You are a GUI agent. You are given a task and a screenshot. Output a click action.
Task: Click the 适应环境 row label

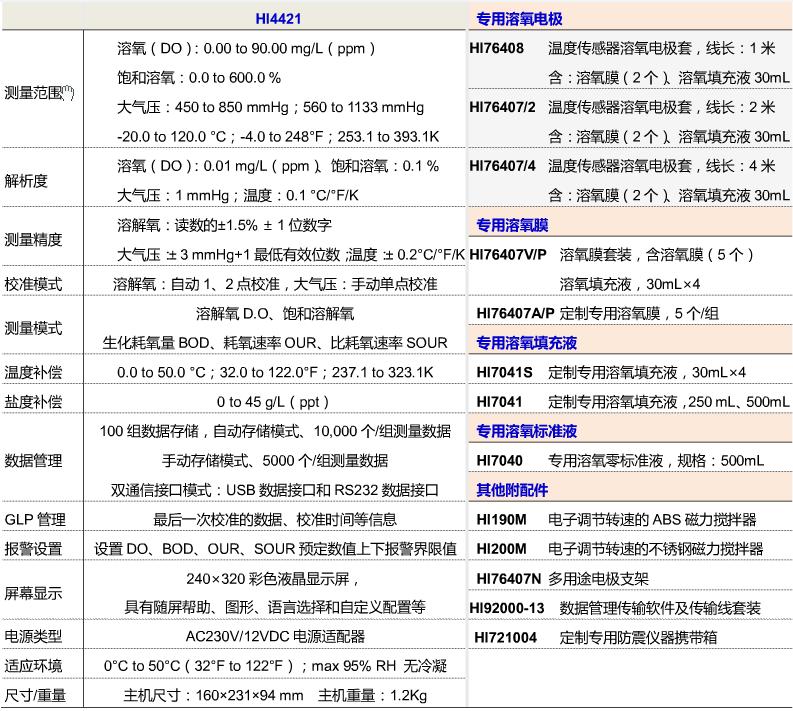pyautogui.click(x=33, y=665)
